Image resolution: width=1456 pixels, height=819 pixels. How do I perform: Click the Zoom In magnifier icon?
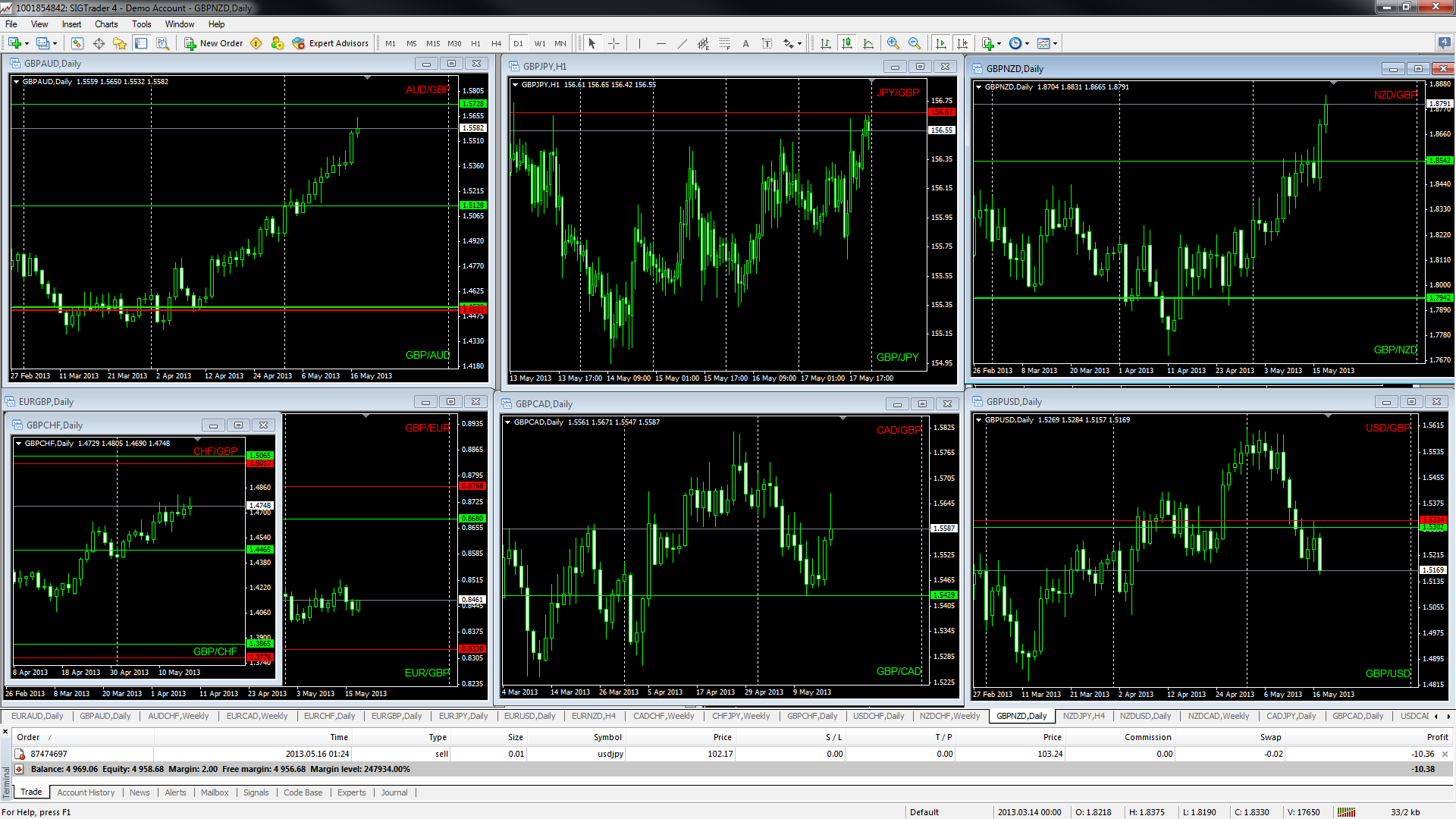(x=893, y=43)
